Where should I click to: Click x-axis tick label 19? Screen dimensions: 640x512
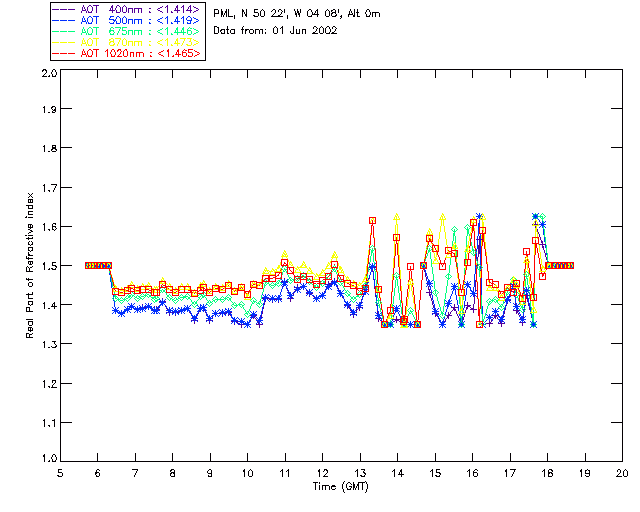585,473
